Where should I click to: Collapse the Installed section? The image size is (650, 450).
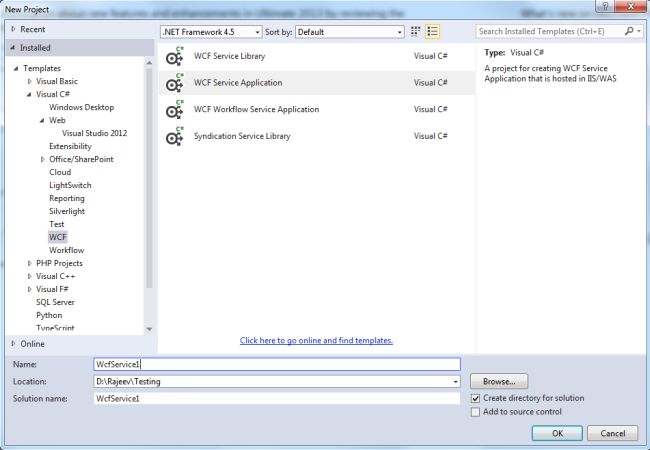click(13, 48)
